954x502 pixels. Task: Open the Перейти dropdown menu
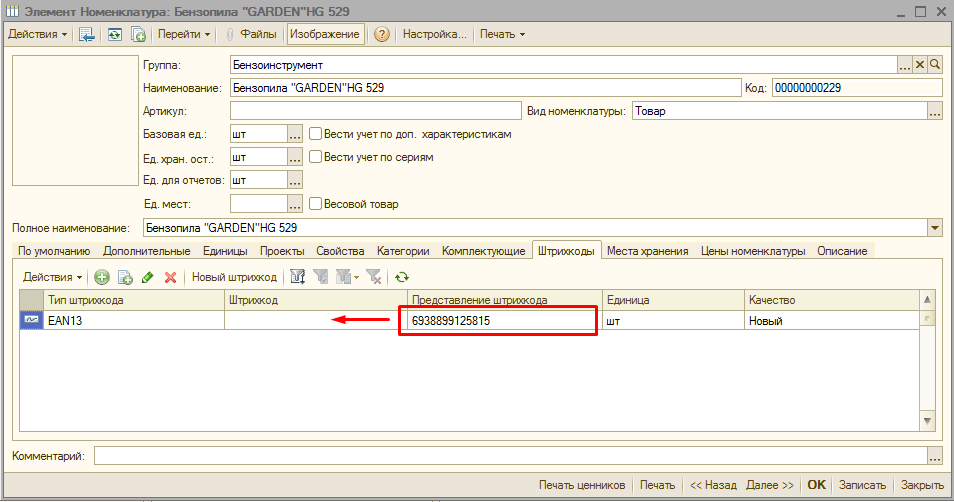(186, 34)
